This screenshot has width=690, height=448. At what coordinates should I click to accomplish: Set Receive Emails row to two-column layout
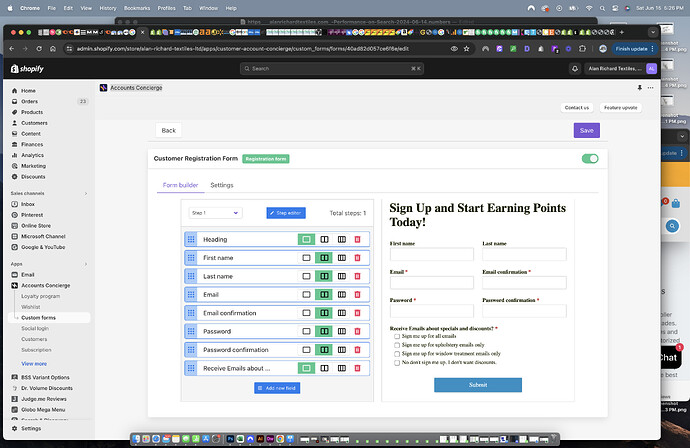(324, 368)
